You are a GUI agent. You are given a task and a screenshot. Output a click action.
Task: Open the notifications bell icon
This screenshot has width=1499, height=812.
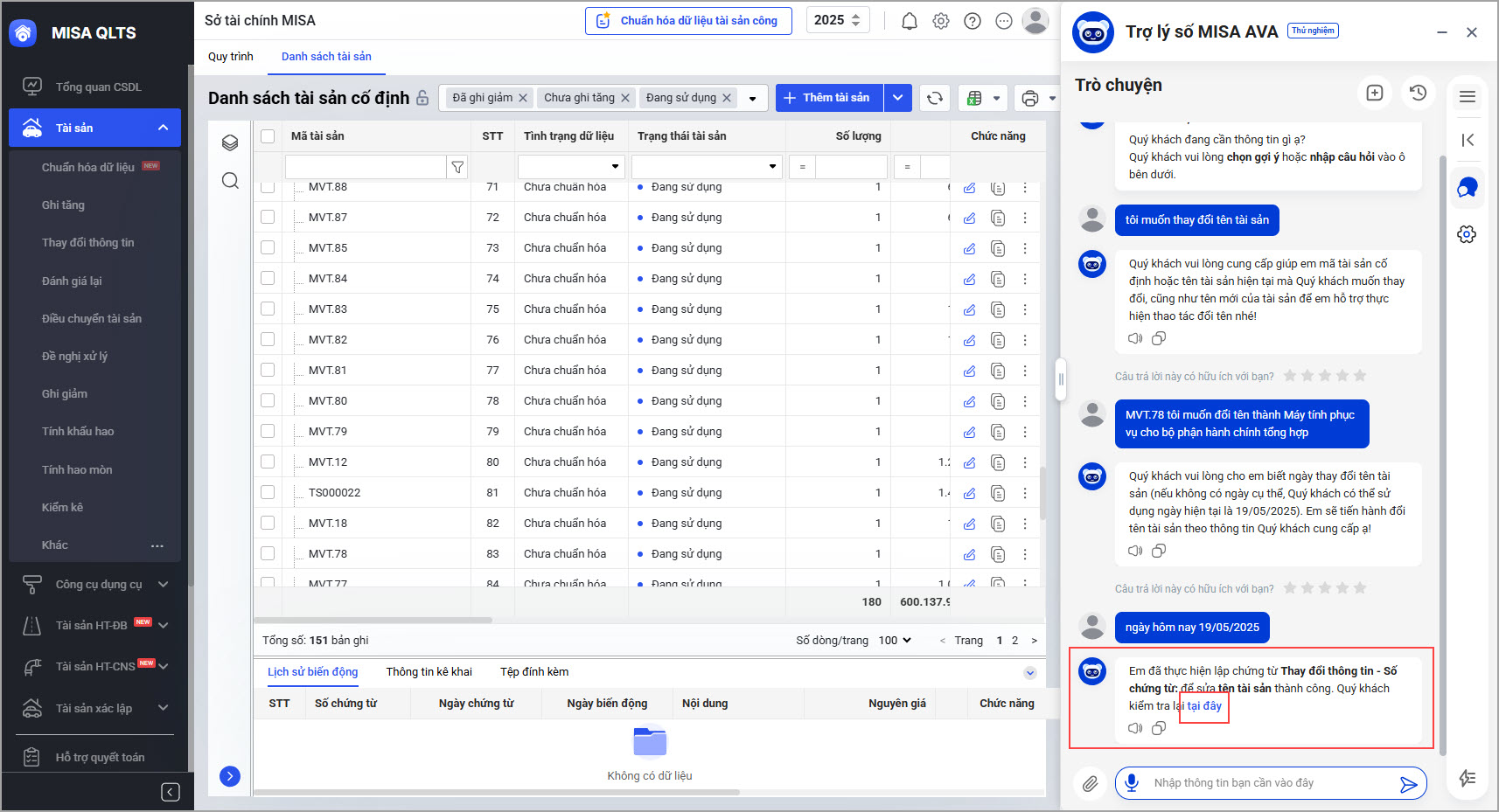click(910, 21)
